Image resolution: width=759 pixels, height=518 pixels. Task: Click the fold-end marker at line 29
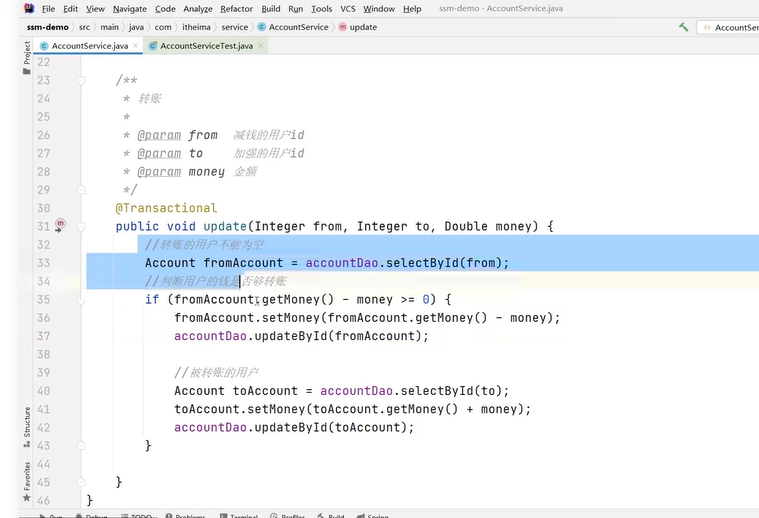click(x=81, y=190)
